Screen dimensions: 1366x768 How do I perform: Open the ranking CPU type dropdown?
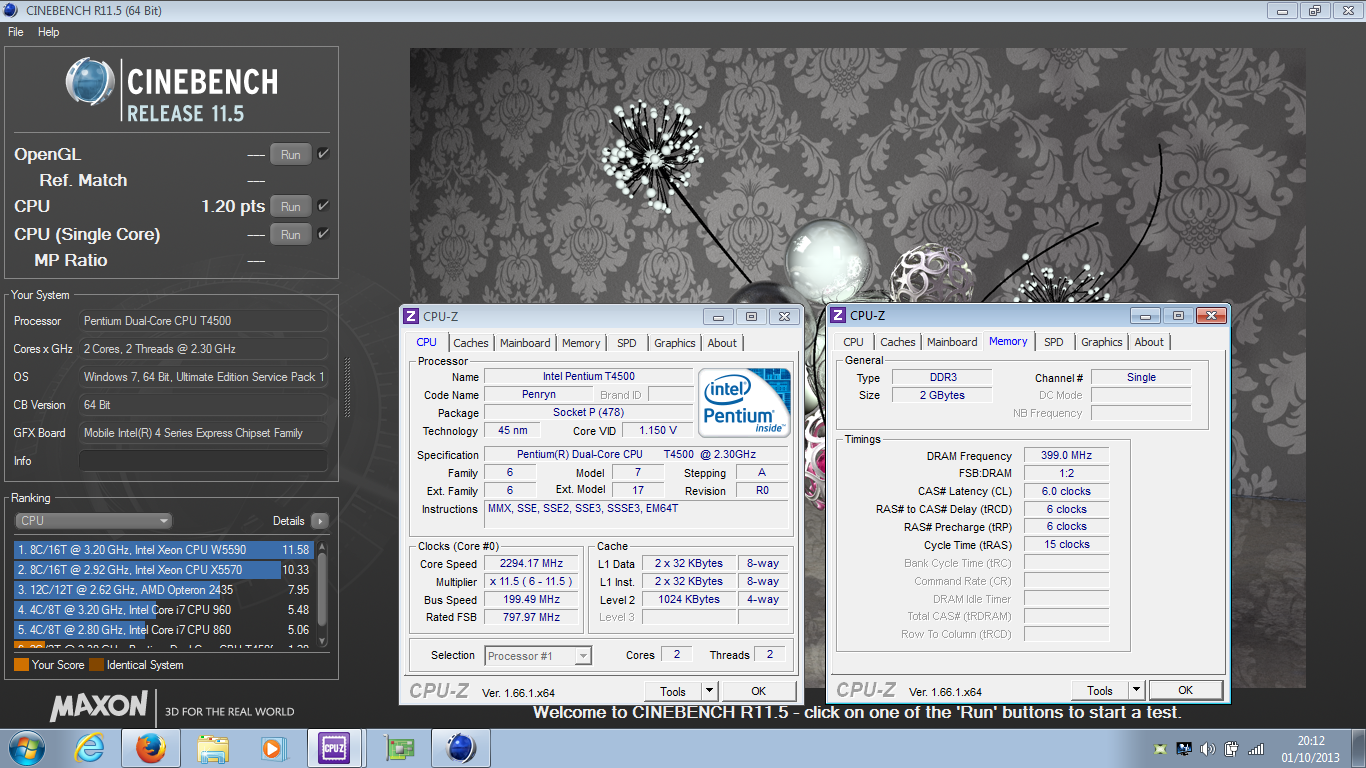point(94,521)
